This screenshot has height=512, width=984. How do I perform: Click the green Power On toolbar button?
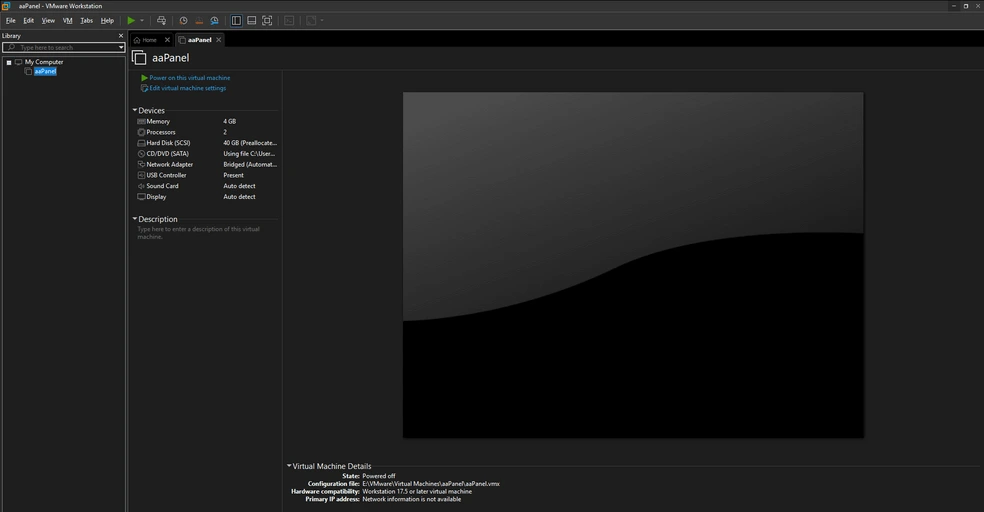click(131, 21)
